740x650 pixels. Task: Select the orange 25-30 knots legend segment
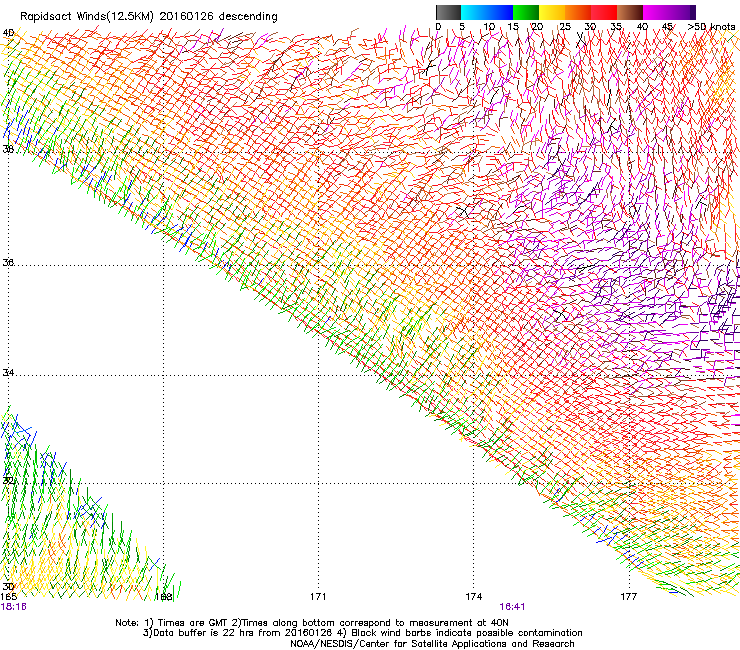click(578, 12)
